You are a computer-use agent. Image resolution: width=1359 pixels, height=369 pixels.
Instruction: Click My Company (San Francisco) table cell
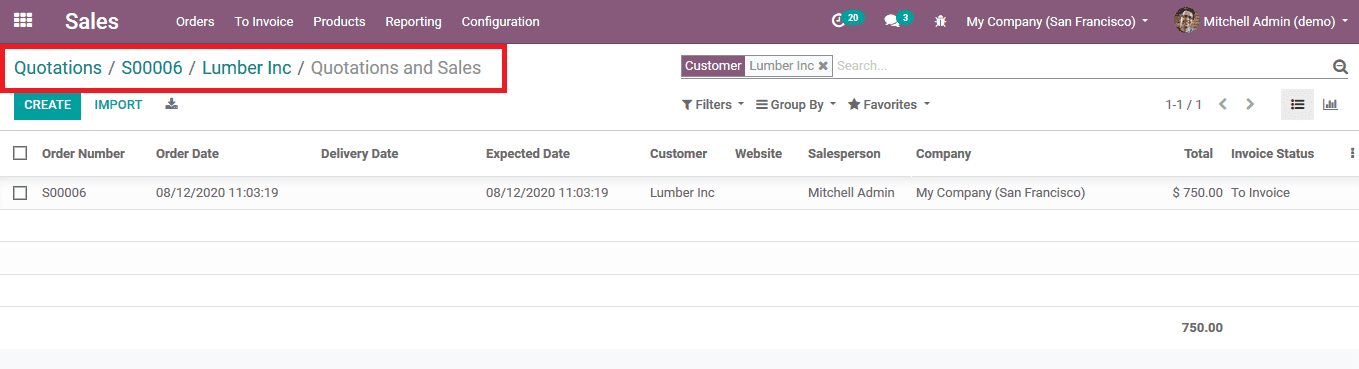tap(1000, 193)
